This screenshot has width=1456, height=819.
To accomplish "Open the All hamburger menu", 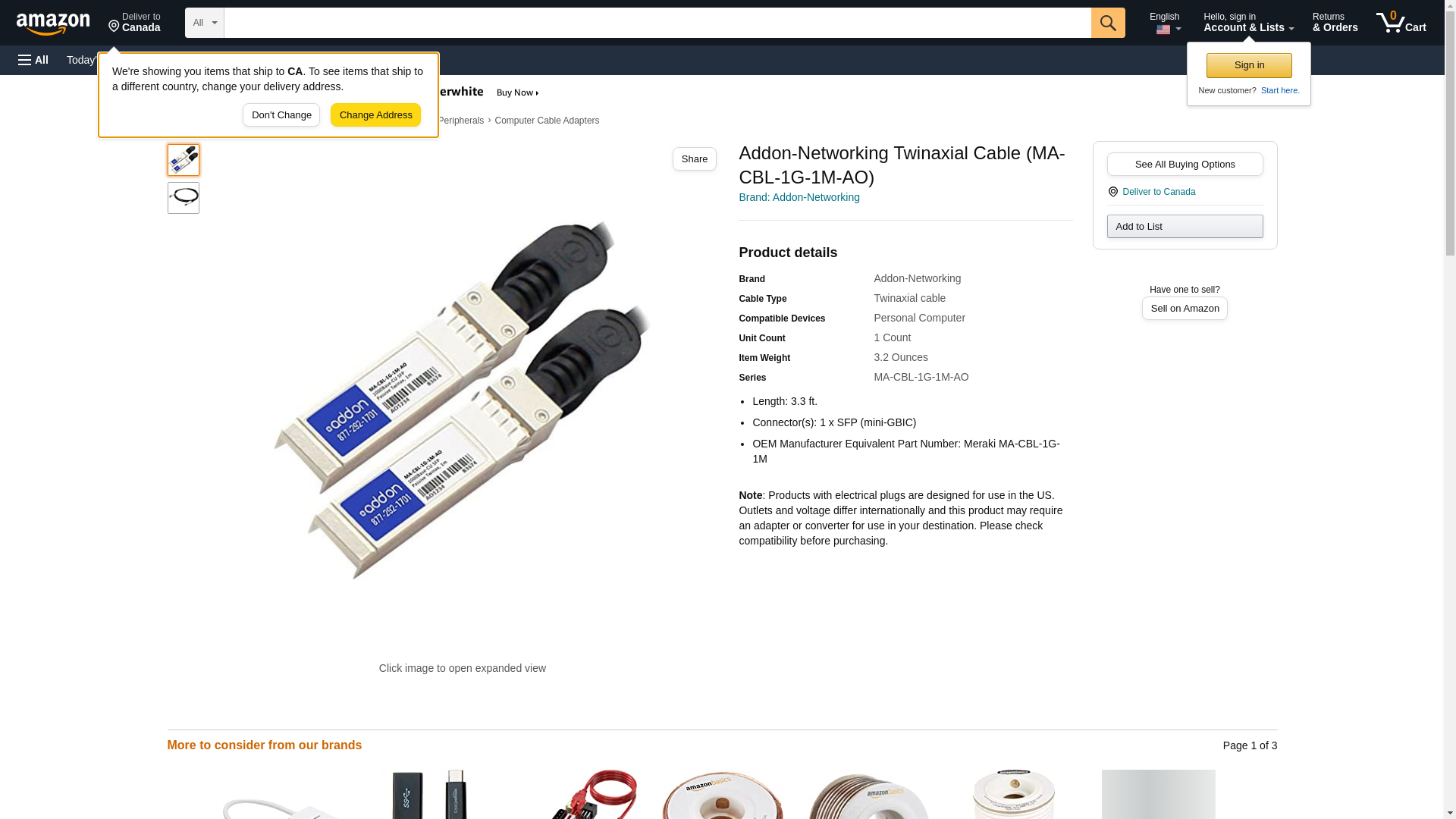I will point(33,60).
